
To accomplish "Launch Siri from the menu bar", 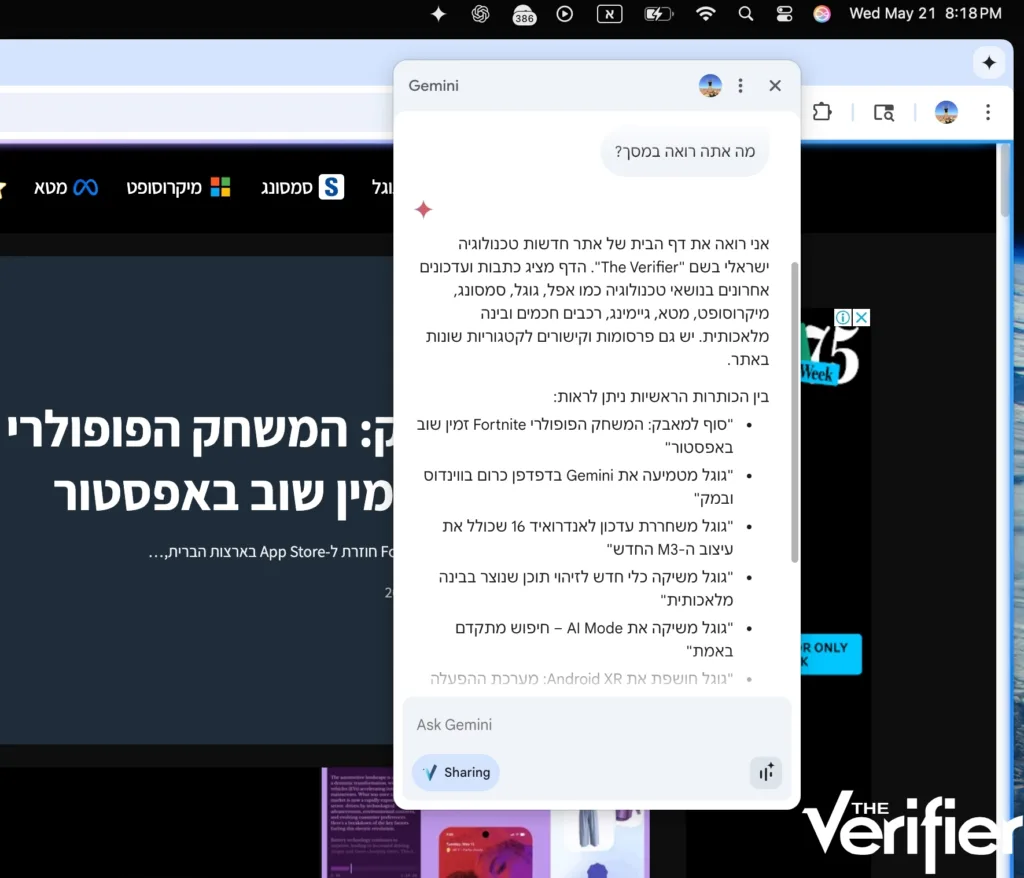I will (x=822, y=14).
